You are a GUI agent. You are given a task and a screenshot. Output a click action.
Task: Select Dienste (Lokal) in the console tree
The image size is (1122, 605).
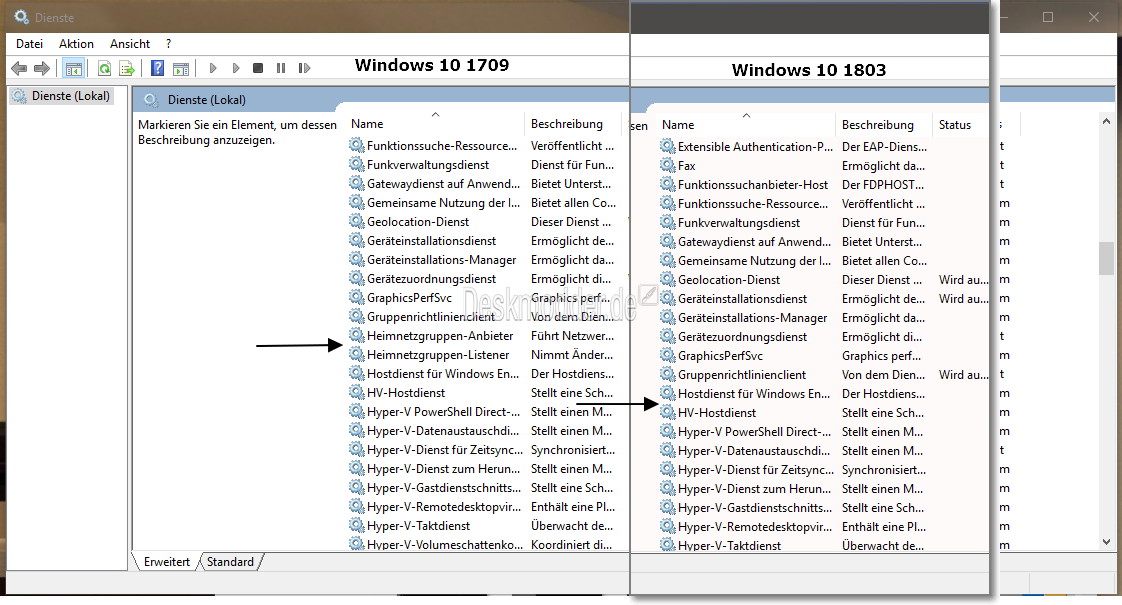pyautogui.click(x=71, y=96)
